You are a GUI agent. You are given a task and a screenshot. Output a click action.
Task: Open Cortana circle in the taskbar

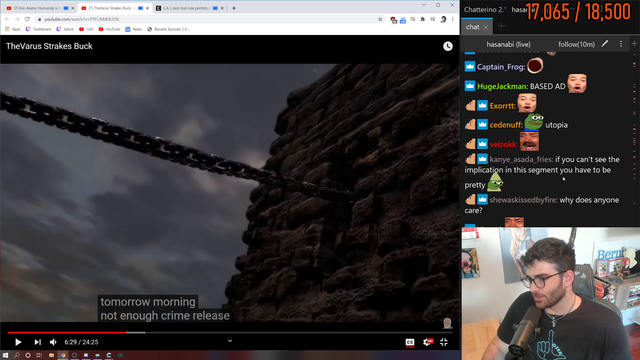tap(28, 355)
